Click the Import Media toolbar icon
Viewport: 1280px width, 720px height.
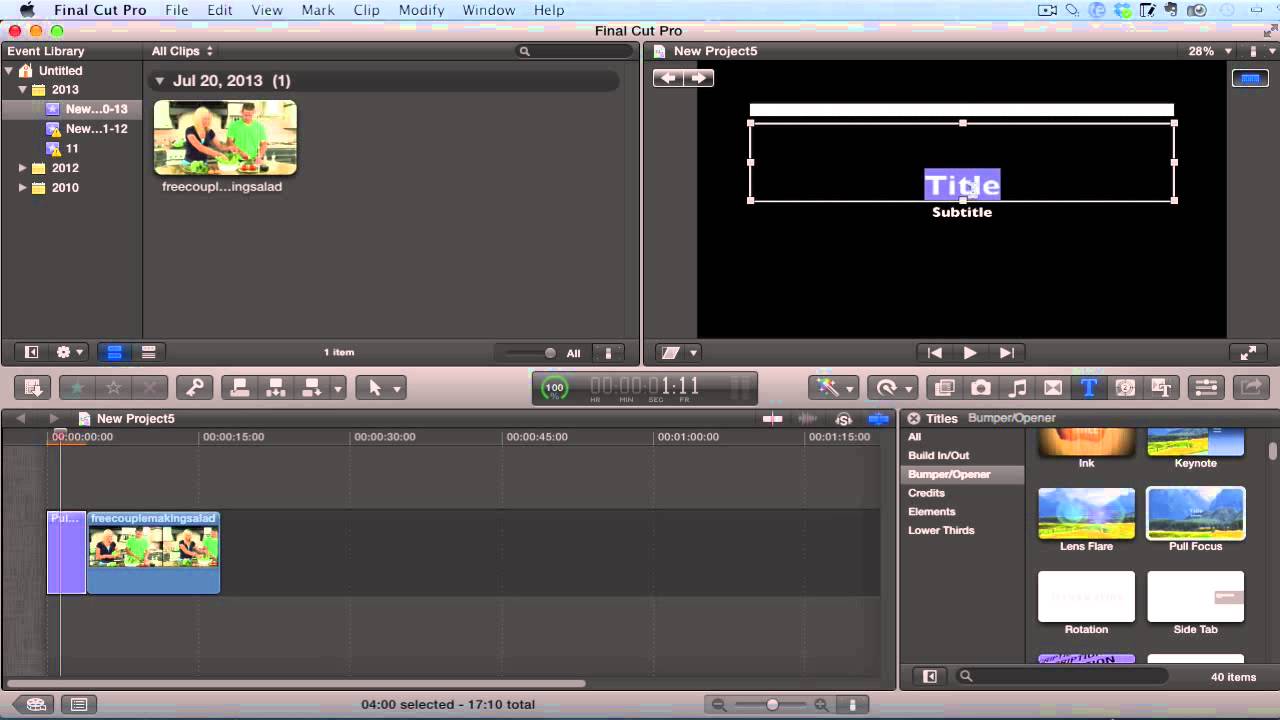32,388
